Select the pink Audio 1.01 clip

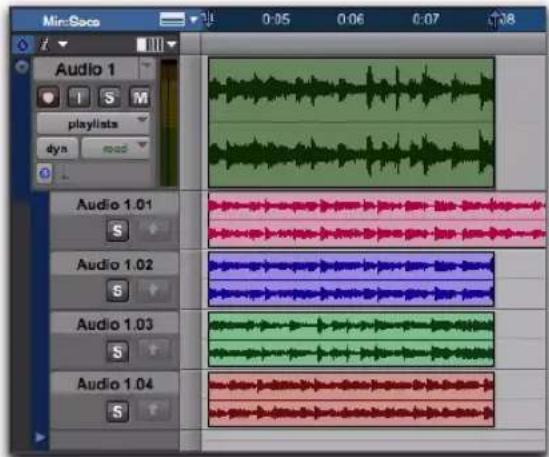click(x=377, y=219)
